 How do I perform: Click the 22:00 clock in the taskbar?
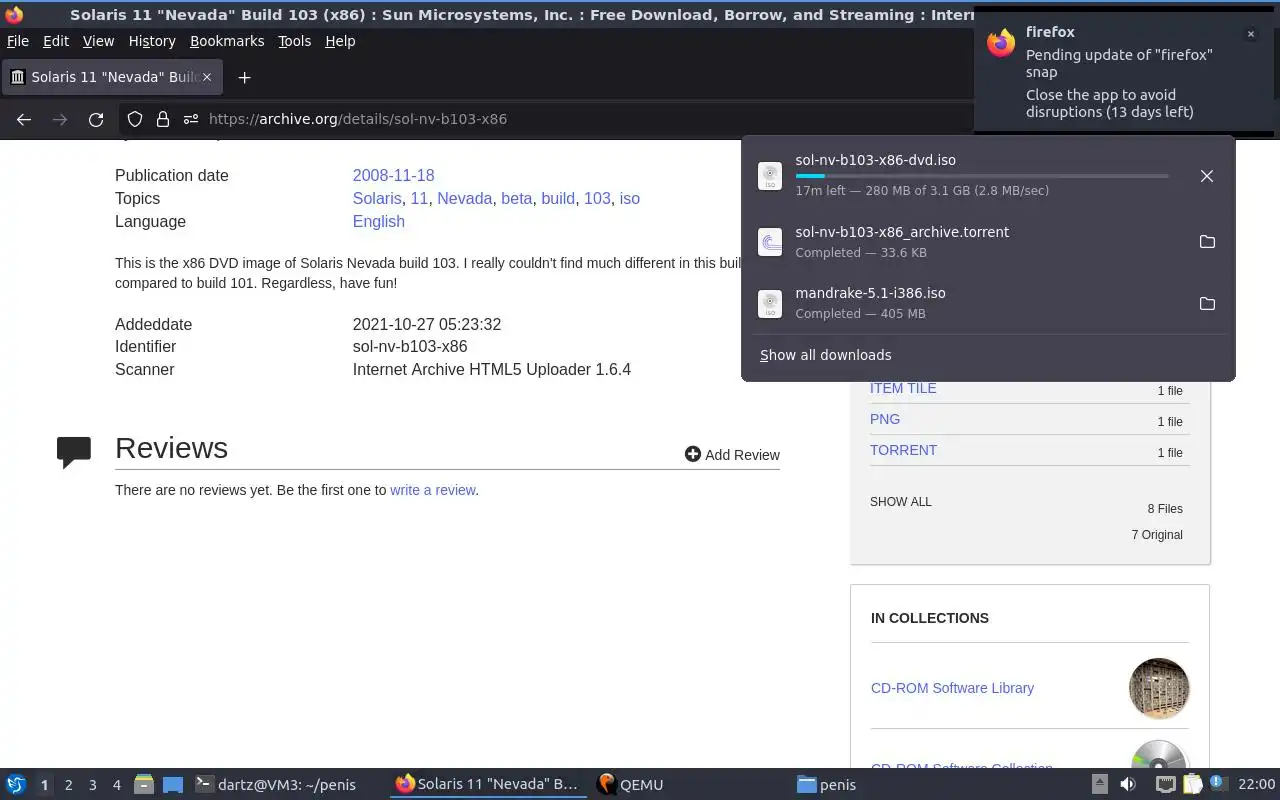1256,784
